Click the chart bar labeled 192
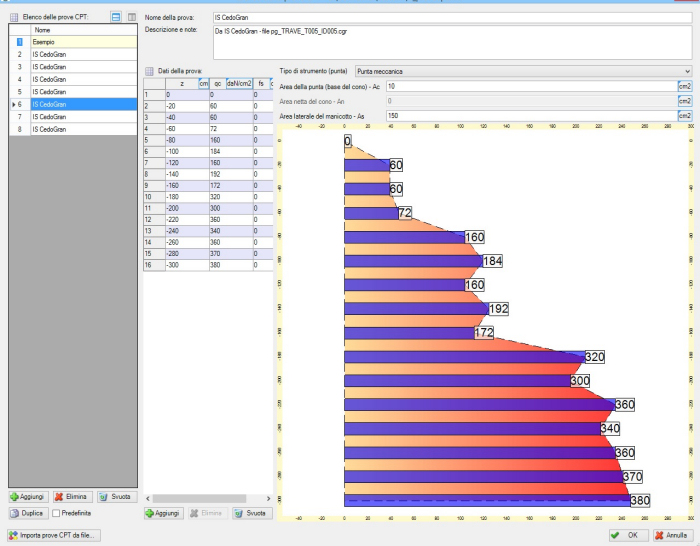 (417, 309)
